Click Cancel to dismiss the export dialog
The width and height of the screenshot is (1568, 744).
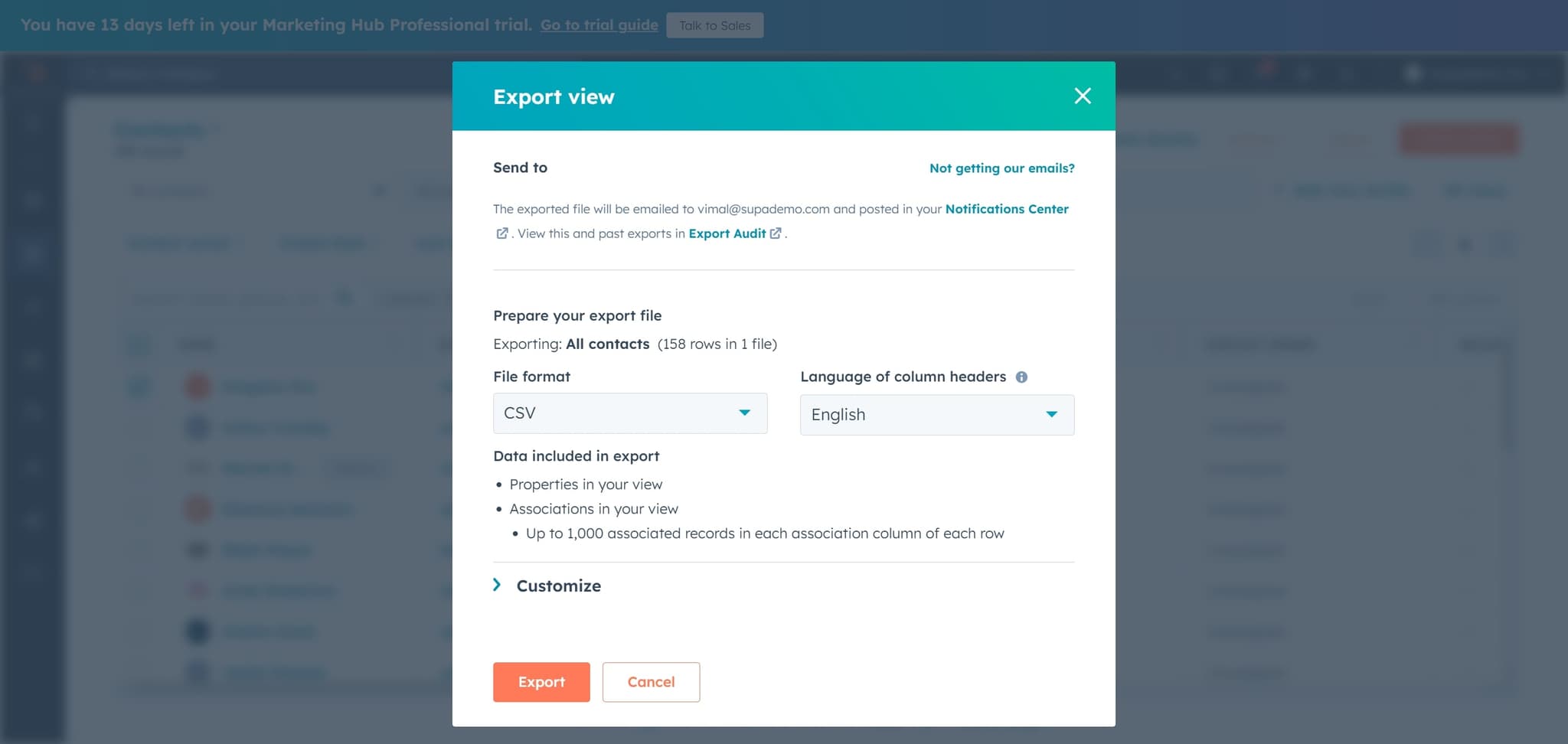click(x=651, y=681)
